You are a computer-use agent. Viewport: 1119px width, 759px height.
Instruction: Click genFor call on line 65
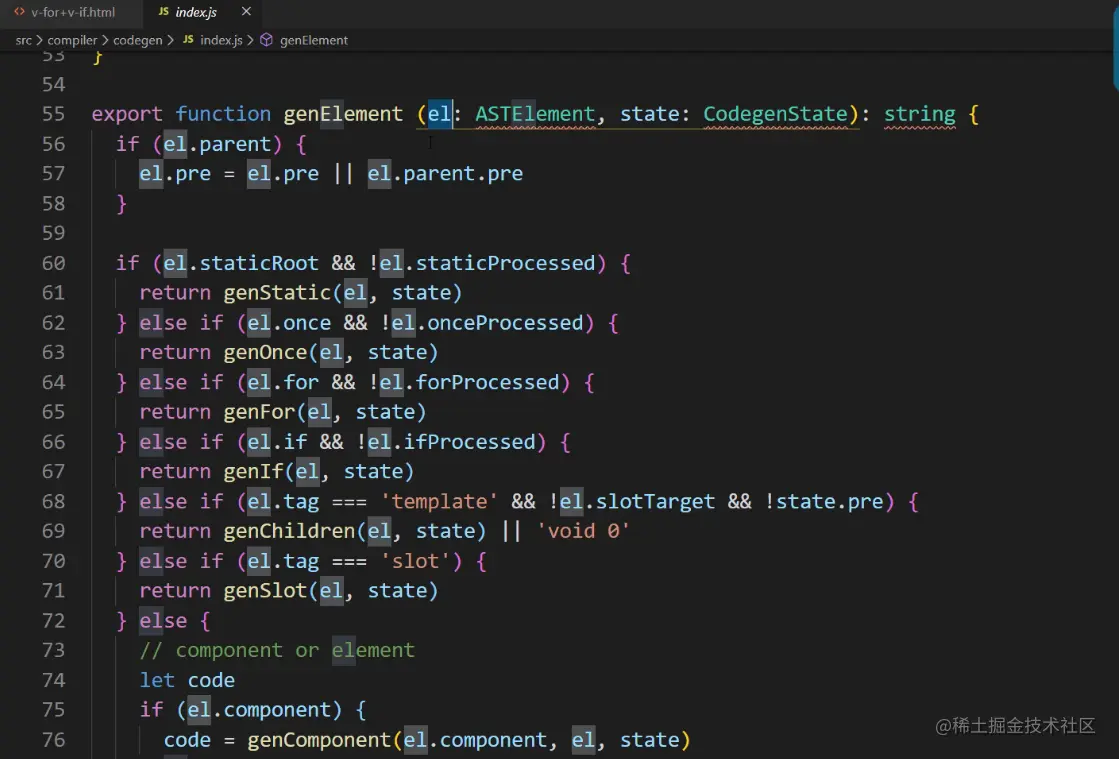[x=259, y=412]
